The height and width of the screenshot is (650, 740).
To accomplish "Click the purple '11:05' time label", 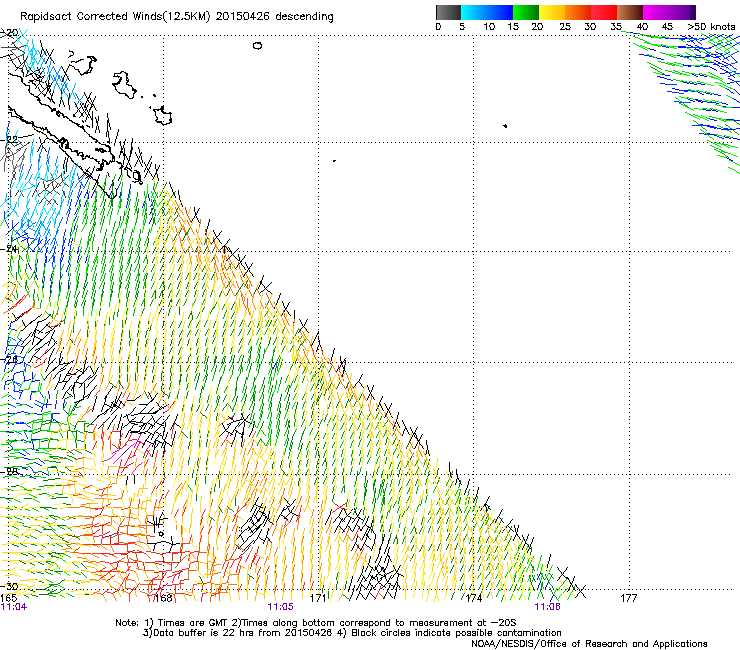I will click(x=280, y=607).
